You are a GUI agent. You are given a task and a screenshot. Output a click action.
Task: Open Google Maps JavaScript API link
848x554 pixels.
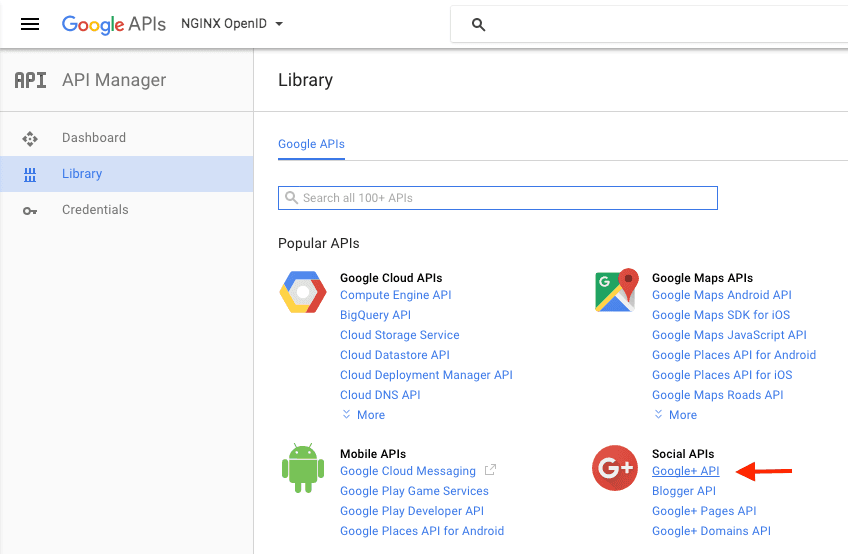coord(728,335)
